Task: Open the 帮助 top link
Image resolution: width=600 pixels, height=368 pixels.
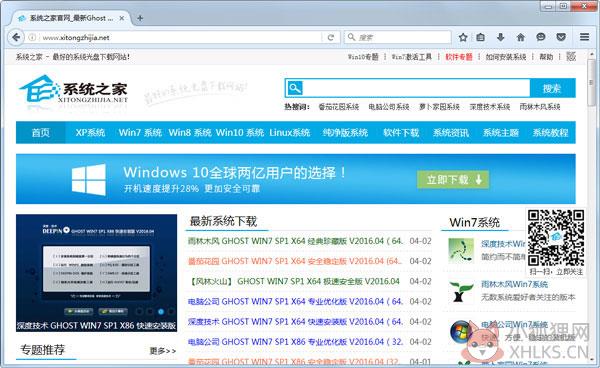Action: [x=546, y=57]
